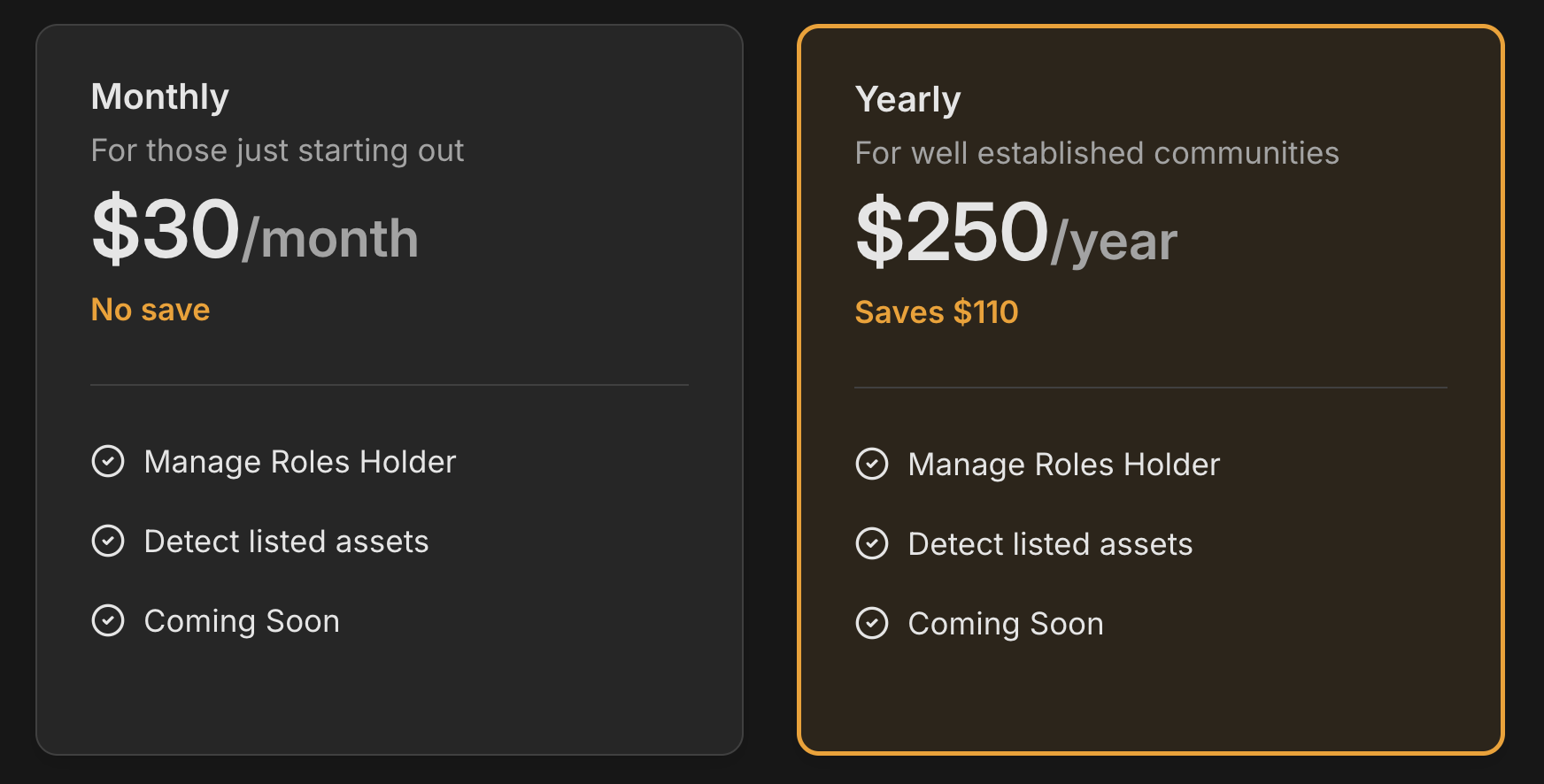
Task: Click the Monthly Manage Roles Holder check icon
Action: [x=108, y=461]
